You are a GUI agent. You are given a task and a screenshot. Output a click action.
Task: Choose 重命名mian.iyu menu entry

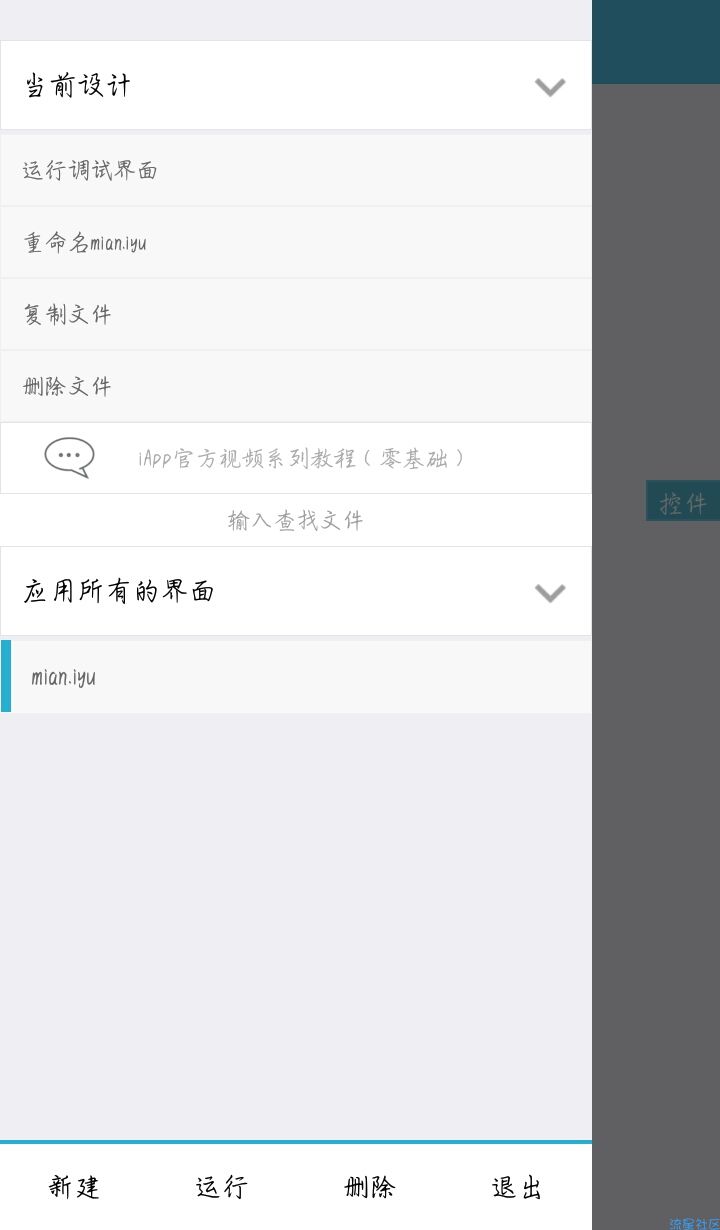click(x=296, y=242)
